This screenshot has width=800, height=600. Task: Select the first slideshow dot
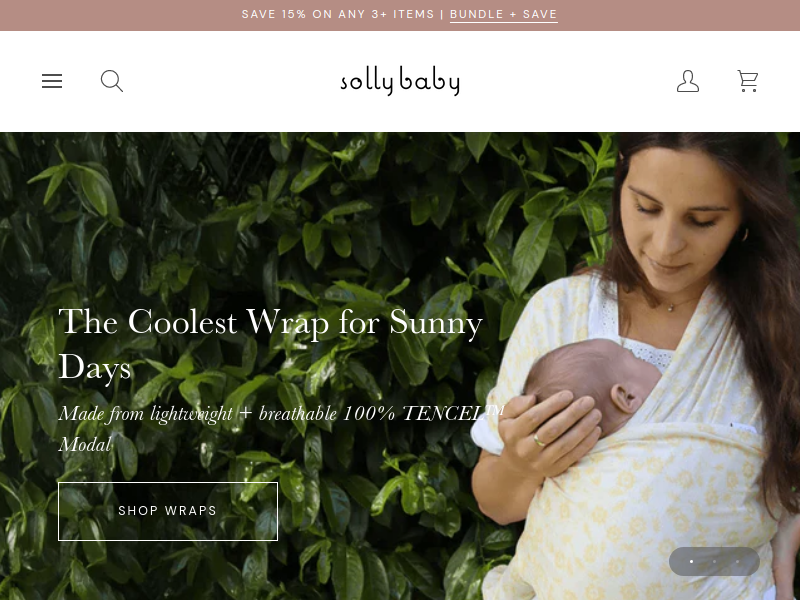point(691,561)
